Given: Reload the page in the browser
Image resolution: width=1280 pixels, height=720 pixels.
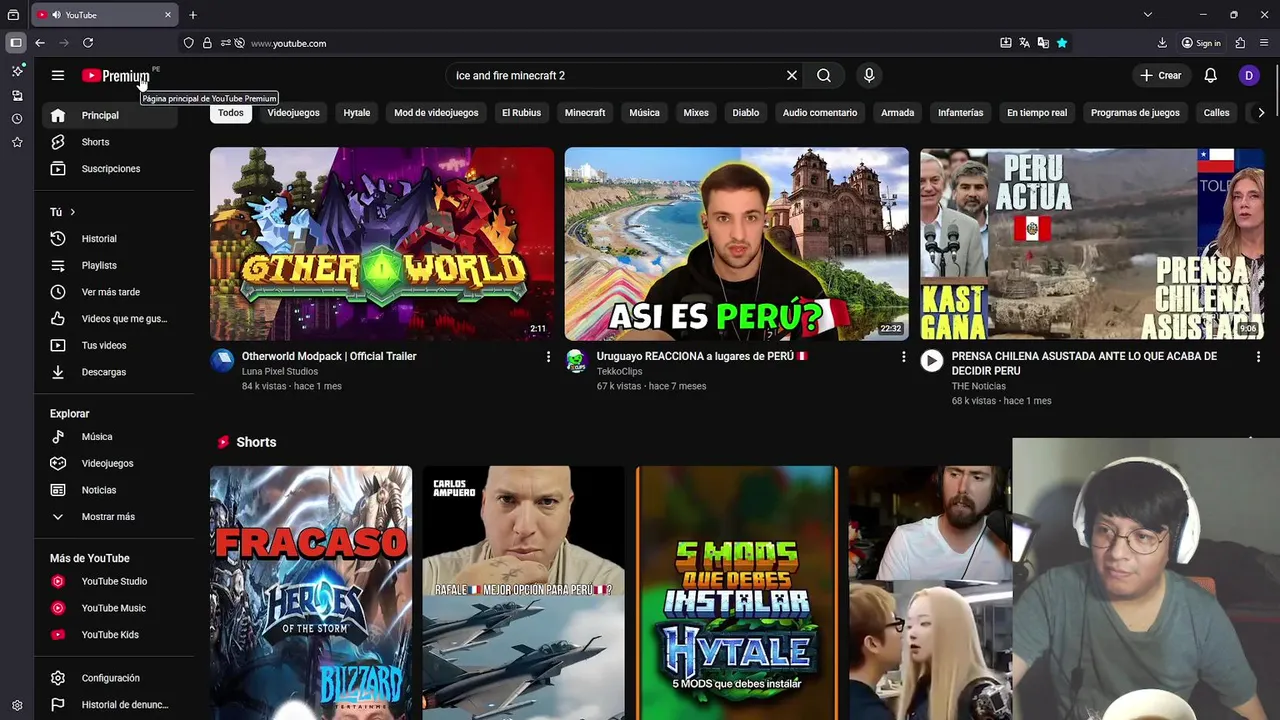Looking at the screenshot, I should point(88,43).
